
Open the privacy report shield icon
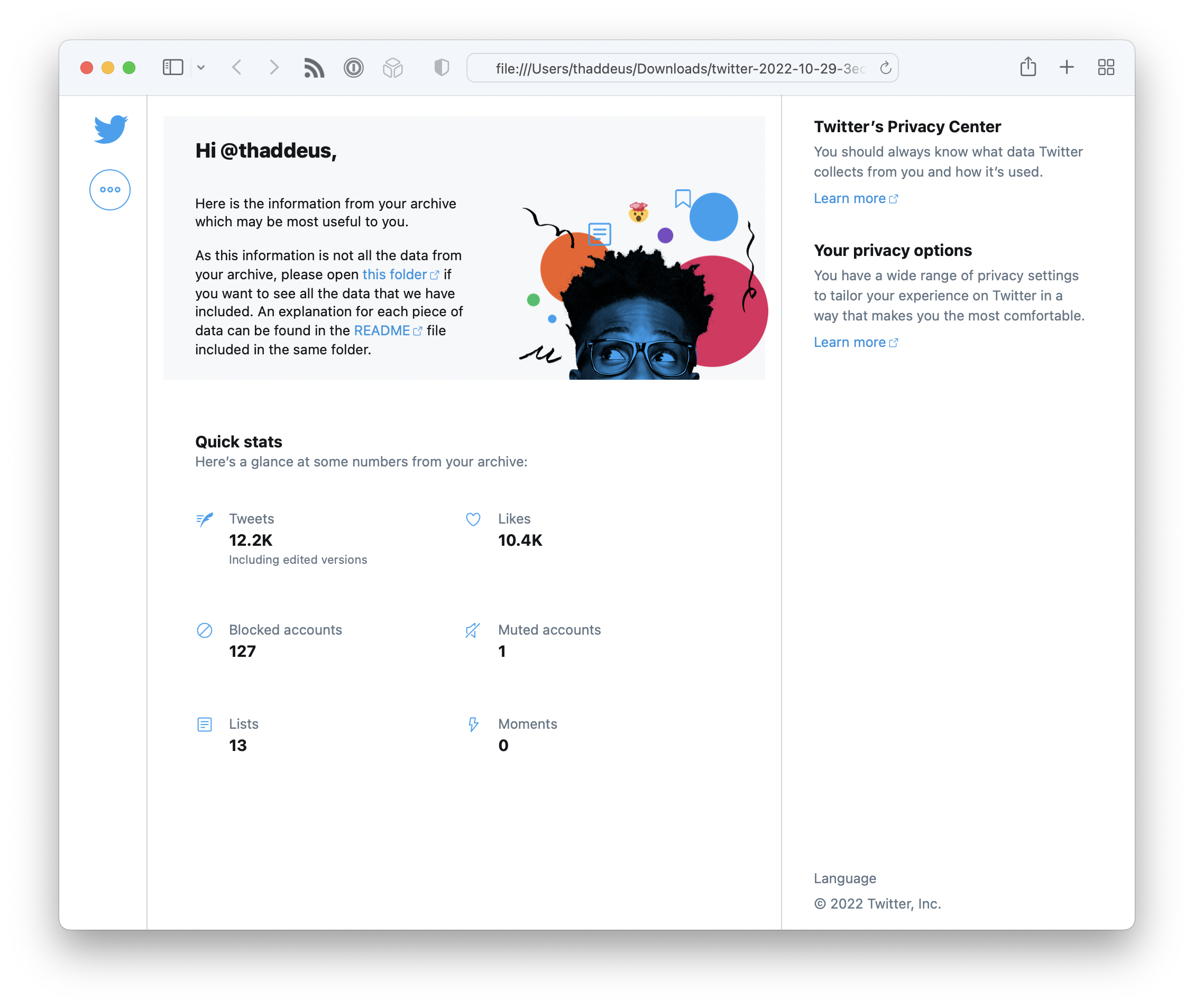(x=441, y=67)
